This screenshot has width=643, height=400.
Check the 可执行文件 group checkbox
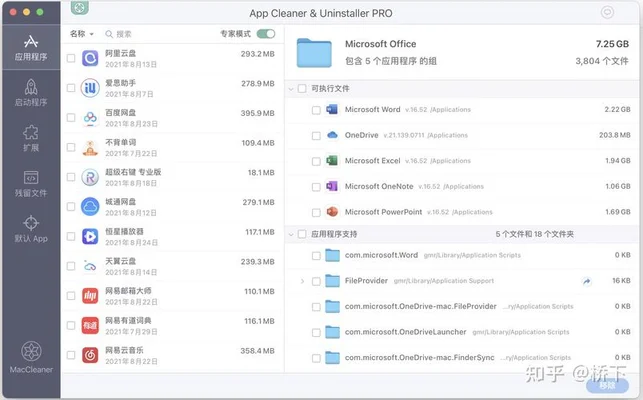(302, 89)
